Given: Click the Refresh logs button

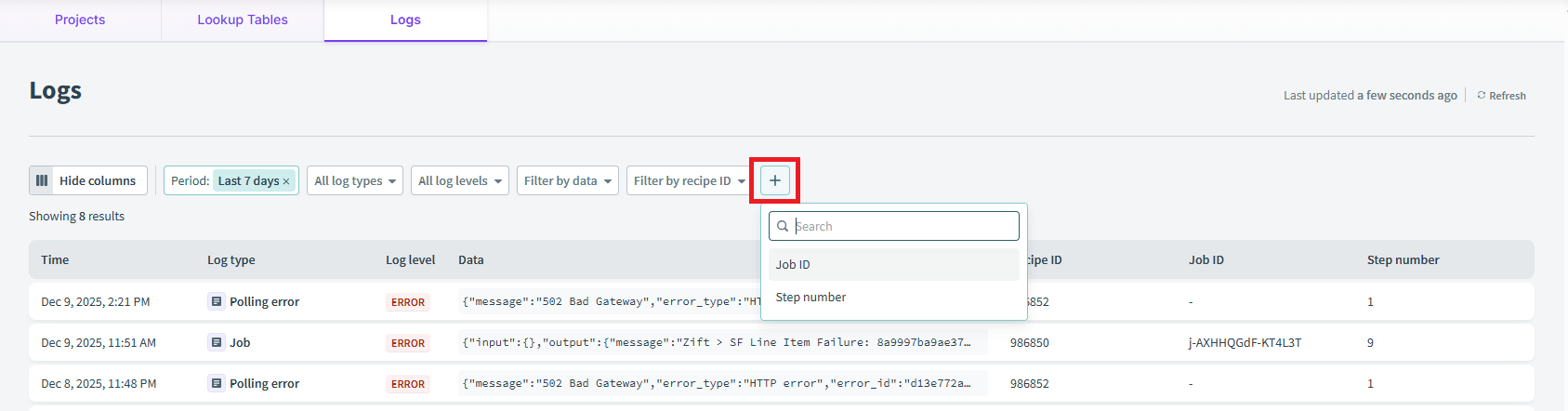Looking at the screenshot, I should 1501,96.
